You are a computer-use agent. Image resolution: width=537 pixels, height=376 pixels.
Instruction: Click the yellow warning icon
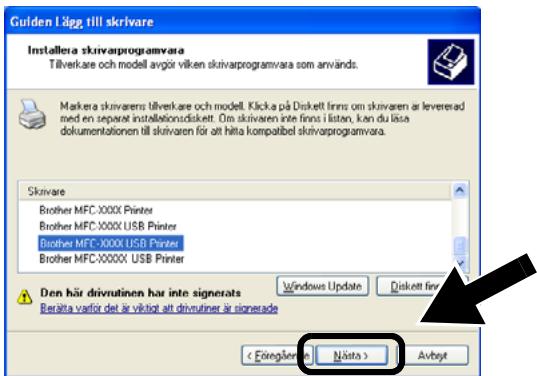pos(25,297)
